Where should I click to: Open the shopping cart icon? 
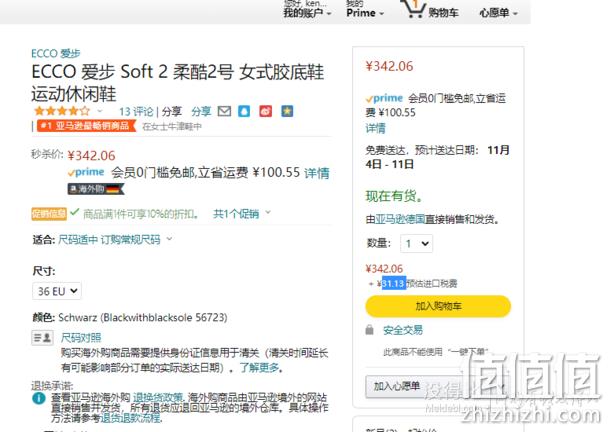pos(413,9)
